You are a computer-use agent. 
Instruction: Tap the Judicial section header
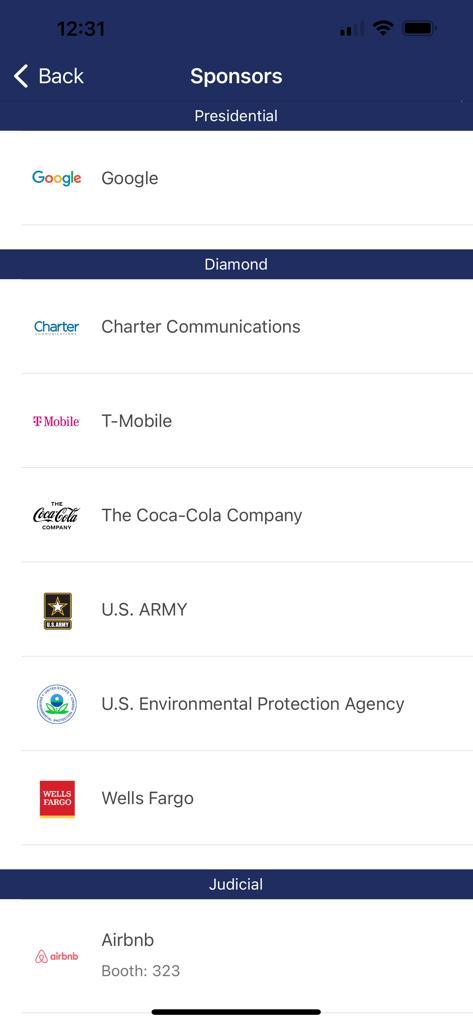(236, 884)
